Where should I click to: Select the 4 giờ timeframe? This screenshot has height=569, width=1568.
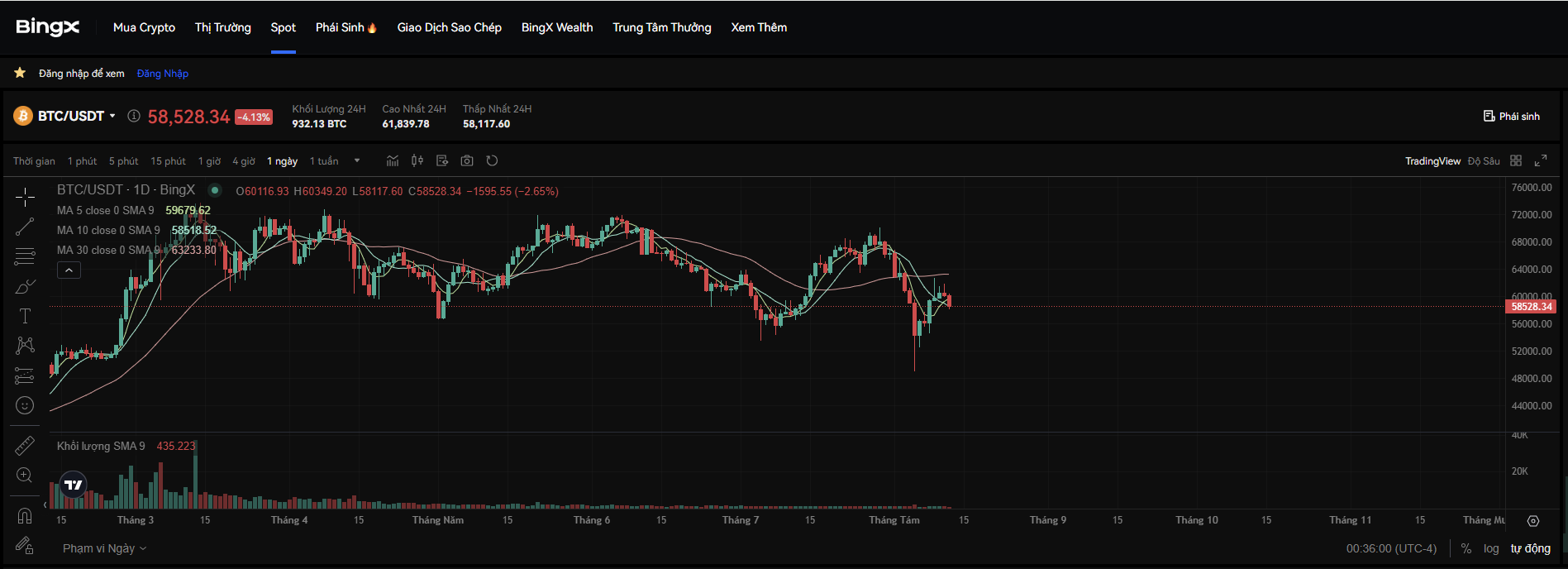244,161
